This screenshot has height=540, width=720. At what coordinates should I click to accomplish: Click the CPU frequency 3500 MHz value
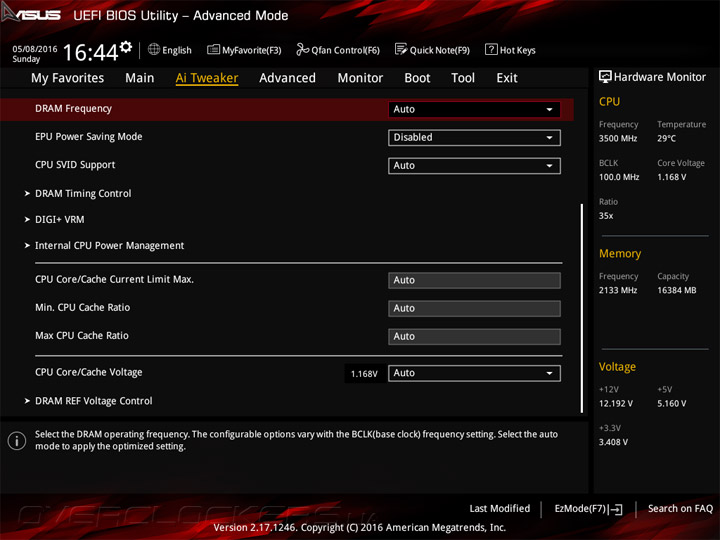pos(618,138)
